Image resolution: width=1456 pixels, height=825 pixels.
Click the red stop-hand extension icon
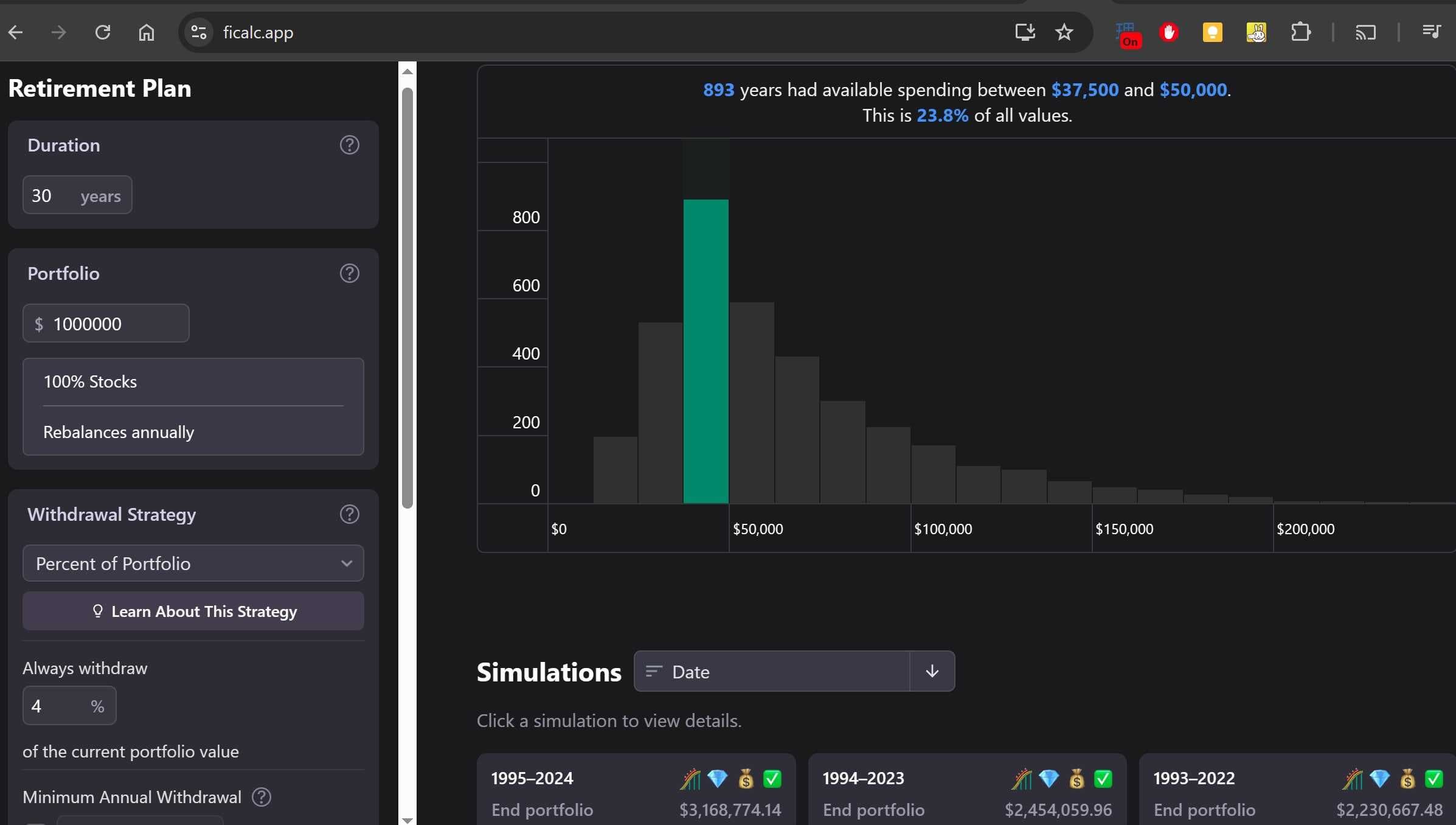(1169, 32)
